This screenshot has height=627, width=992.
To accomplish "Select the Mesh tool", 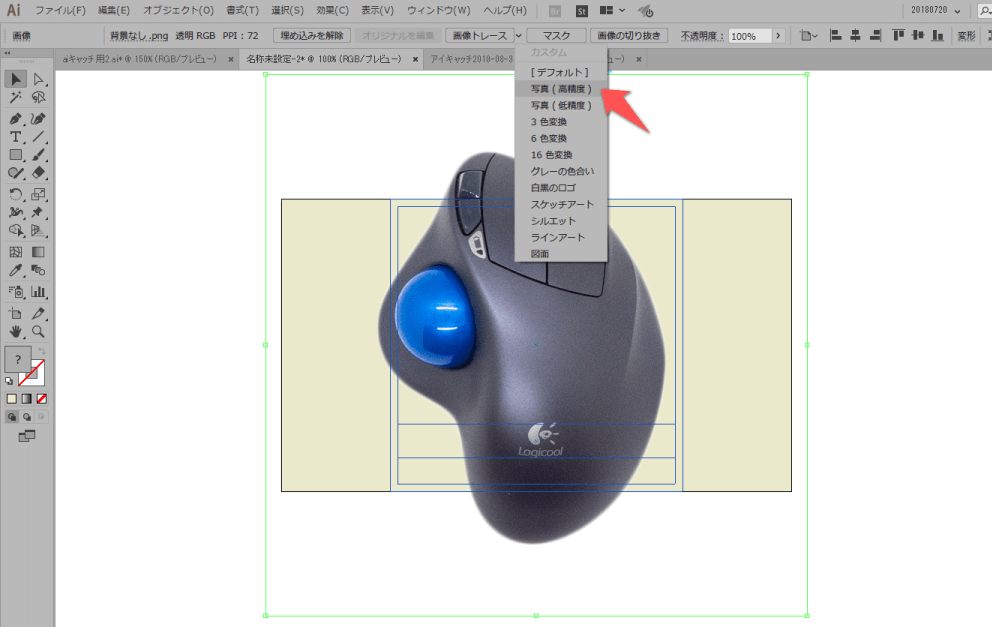I will point(16,252).
